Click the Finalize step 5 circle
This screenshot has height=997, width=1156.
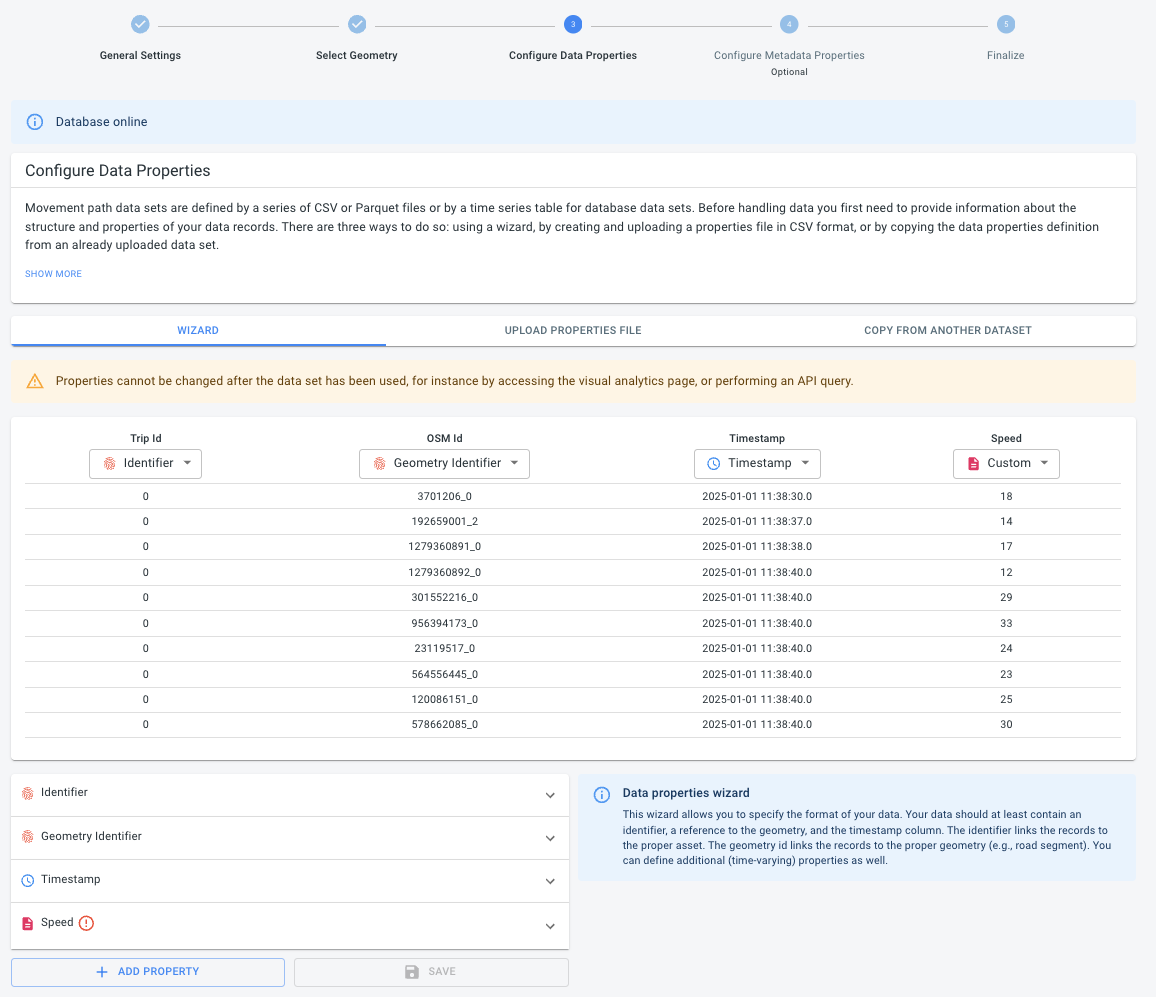(1005, 24)
